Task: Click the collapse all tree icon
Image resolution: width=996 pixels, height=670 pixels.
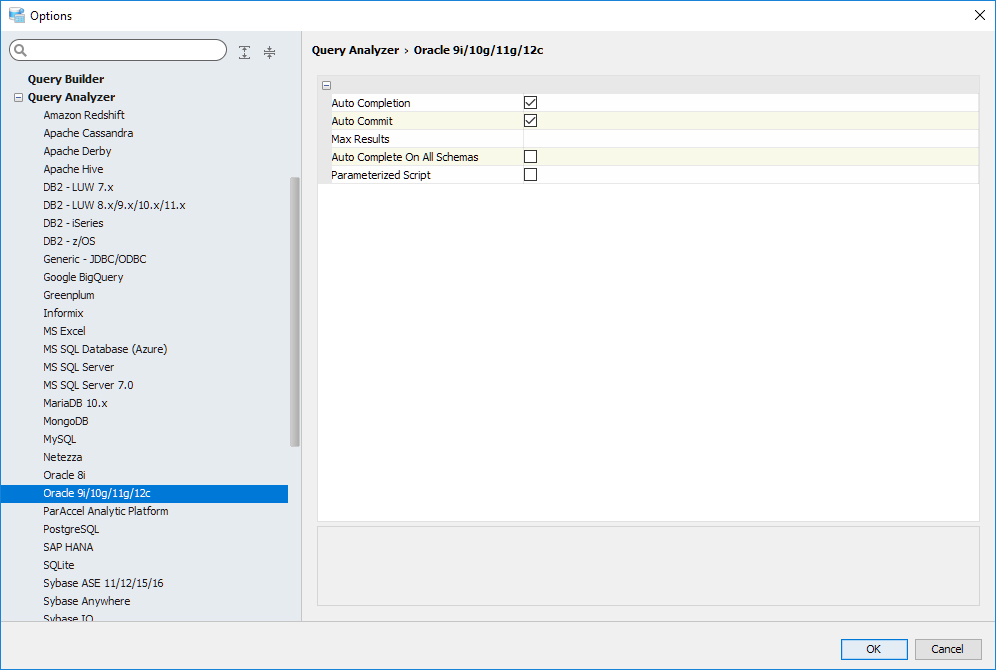Action: point(270,52)
